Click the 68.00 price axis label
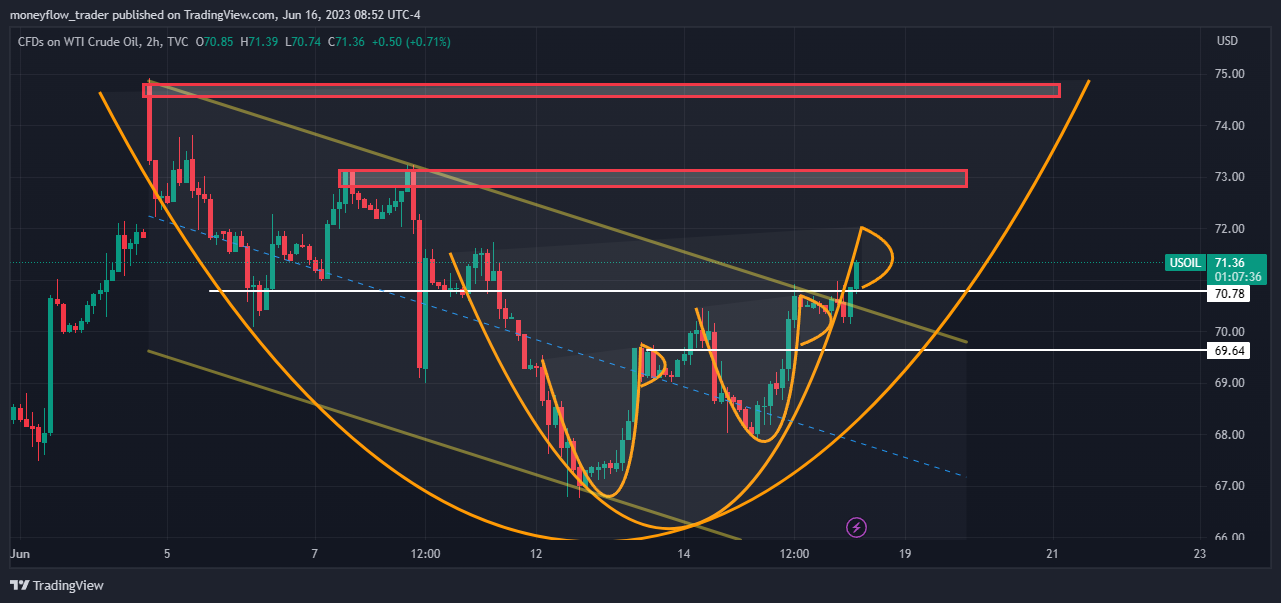The image size is (1281, 603). pyautogui.click(x=1230, y=435)
